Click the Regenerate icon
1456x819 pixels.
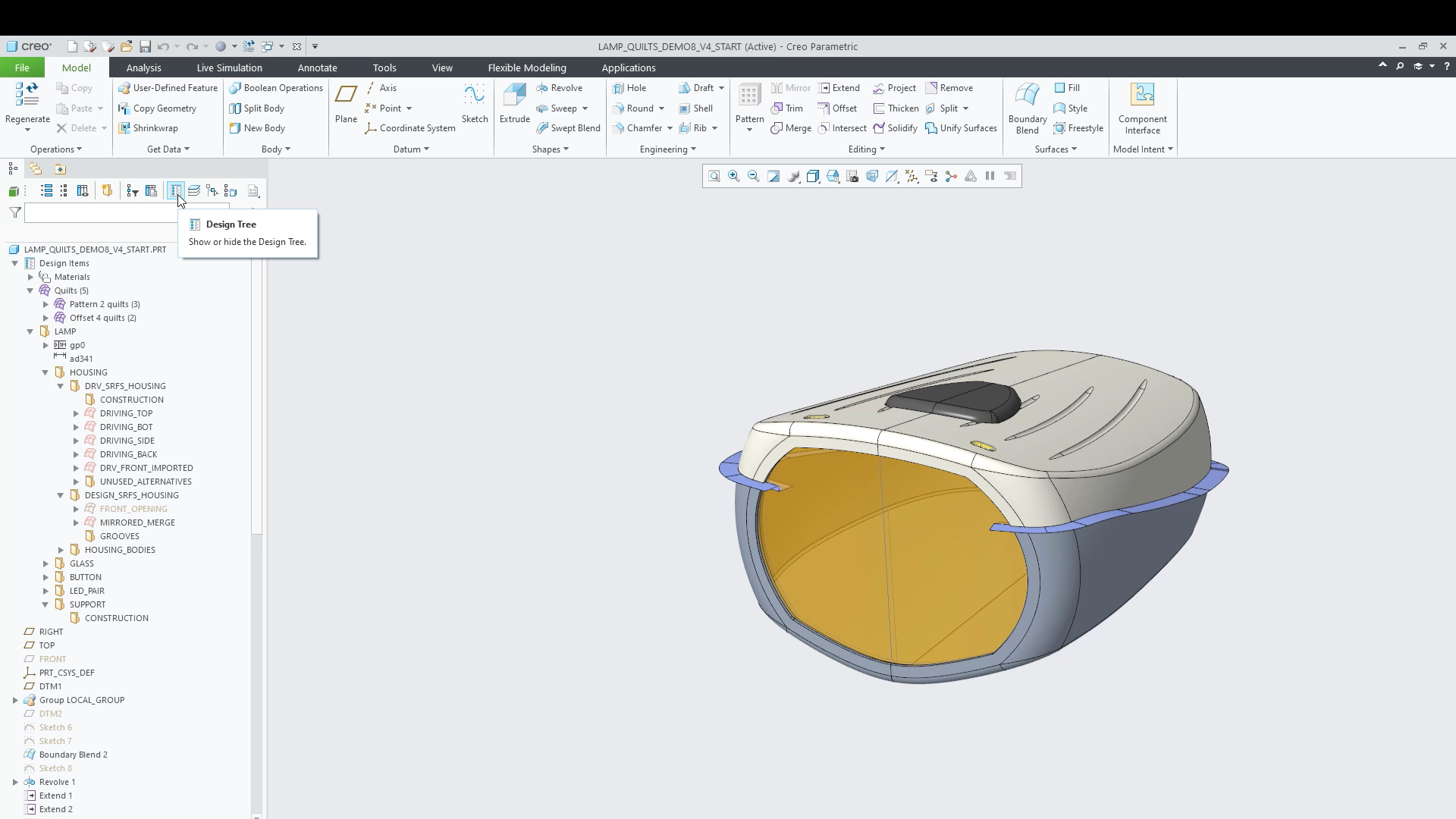pyautogui.click(x=27, y=95)
